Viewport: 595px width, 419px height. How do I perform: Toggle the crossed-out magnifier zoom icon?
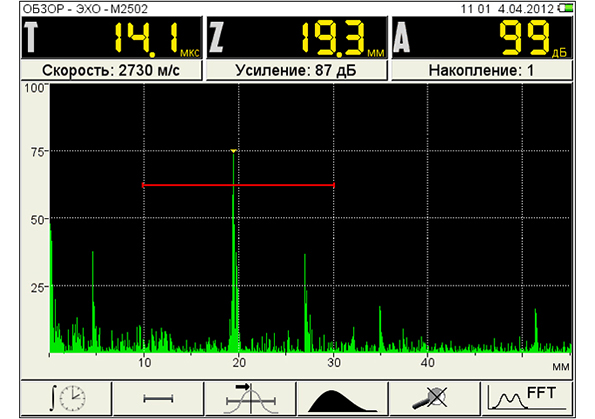pos(435,398)
